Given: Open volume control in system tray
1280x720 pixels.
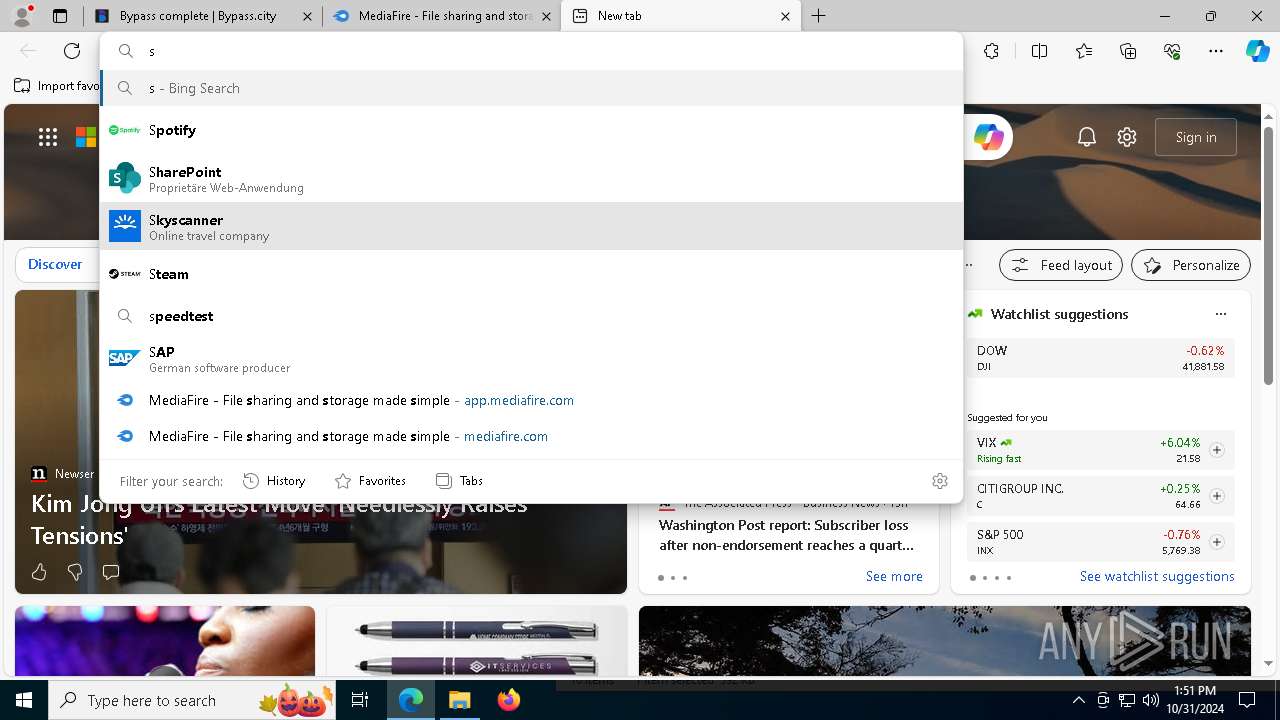Looking at the screenshot, I should [x=1151, y=700].
